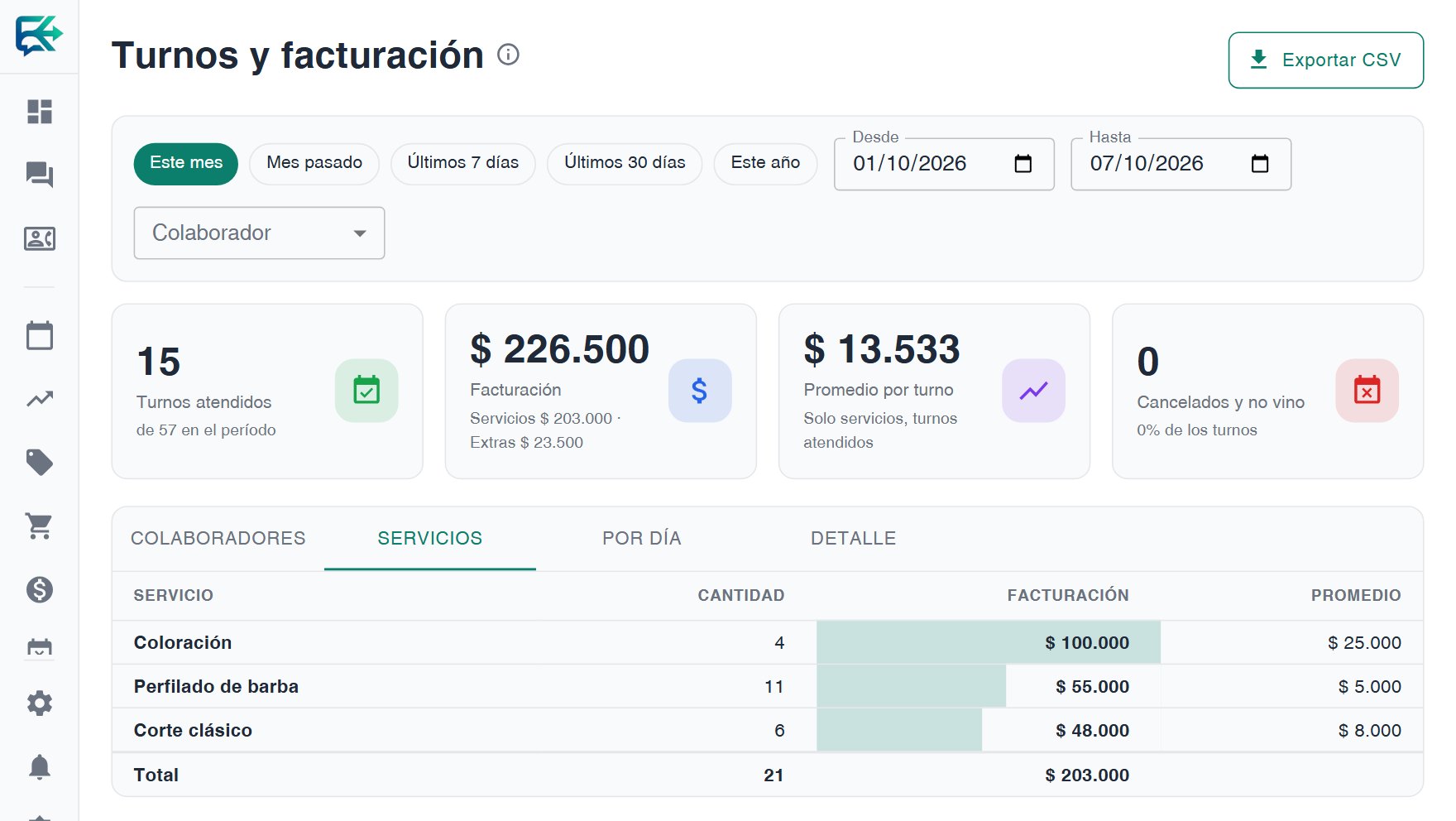The height and width of the screenshot is (821, 1456).
Task: Select the Últimos 7 días chip
Action: (463, 164)
